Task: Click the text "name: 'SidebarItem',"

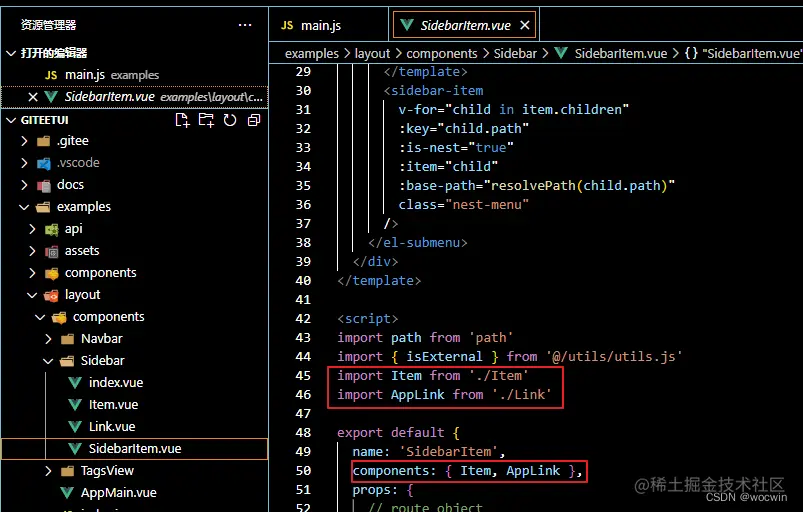Action: (x=429, y=452)
